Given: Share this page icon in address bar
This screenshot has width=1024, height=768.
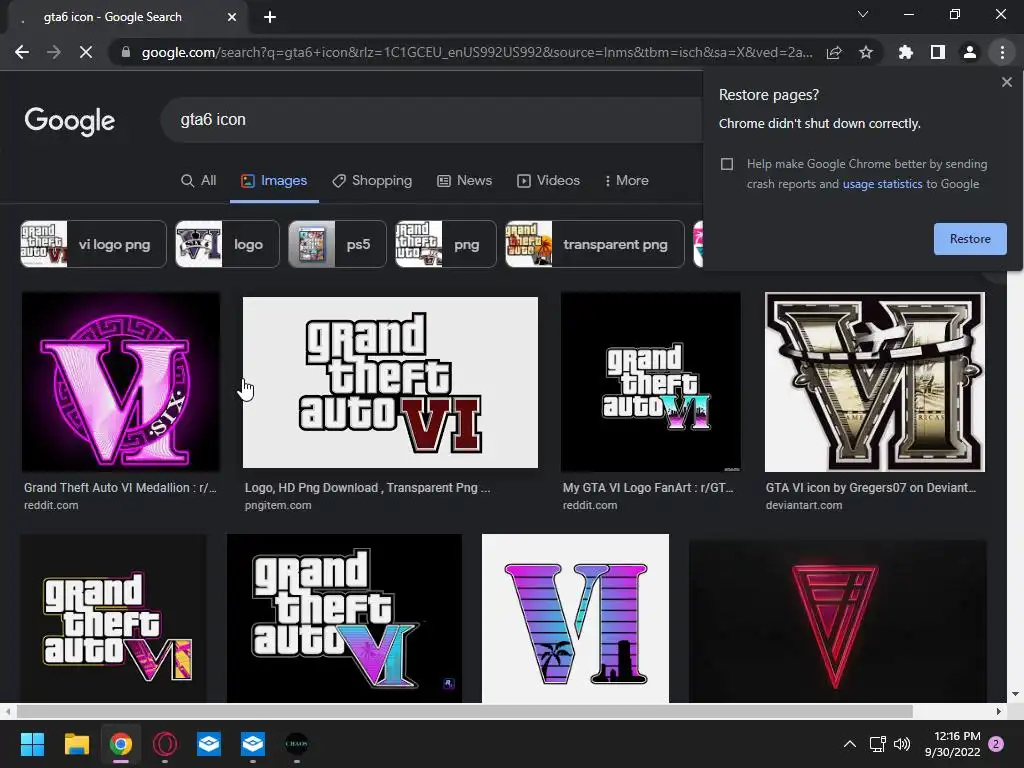Looking at the screenshot, I should 834,52.
